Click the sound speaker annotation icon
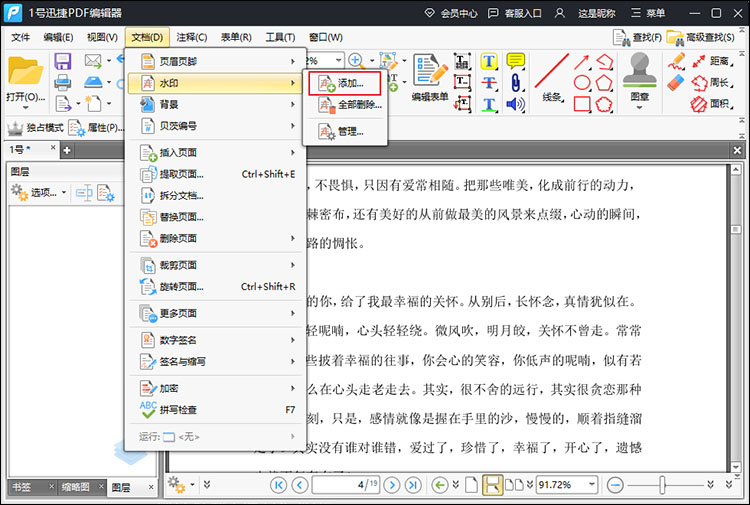 [516, 104]
